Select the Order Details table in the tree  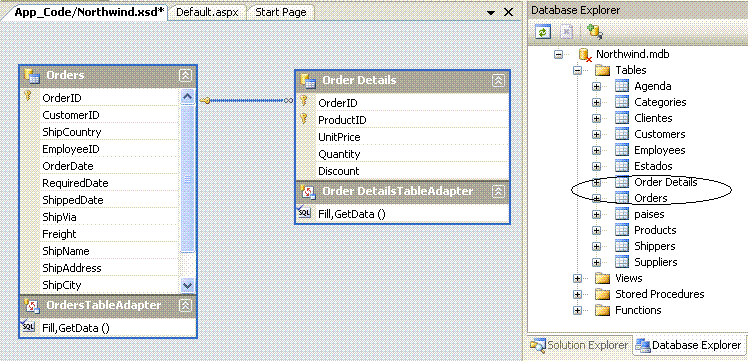(665, 182)
